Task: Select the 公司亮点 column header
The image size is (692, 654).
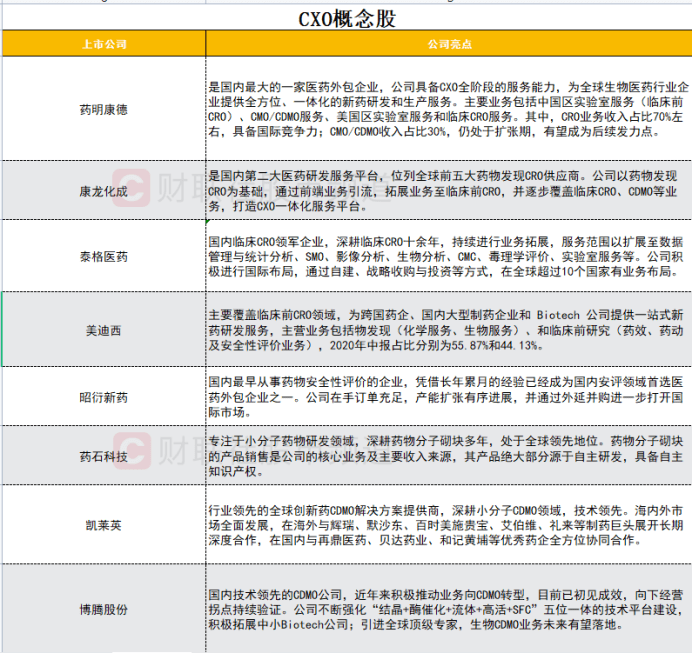Action: click(448, 46)
